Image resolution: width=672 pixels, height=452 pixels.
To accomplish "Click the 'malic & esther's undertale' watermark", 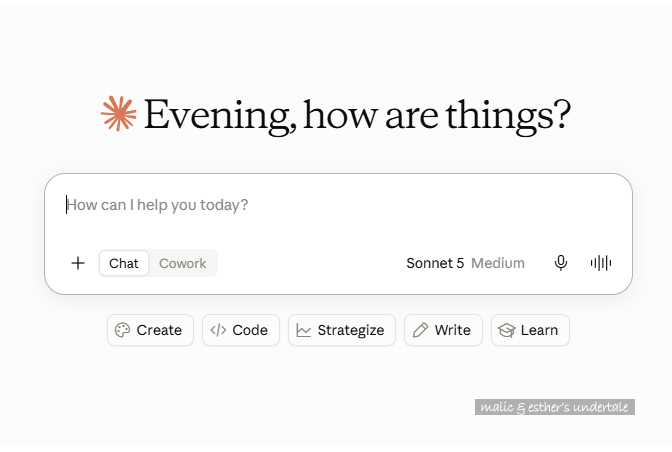I will coord(555,407).
